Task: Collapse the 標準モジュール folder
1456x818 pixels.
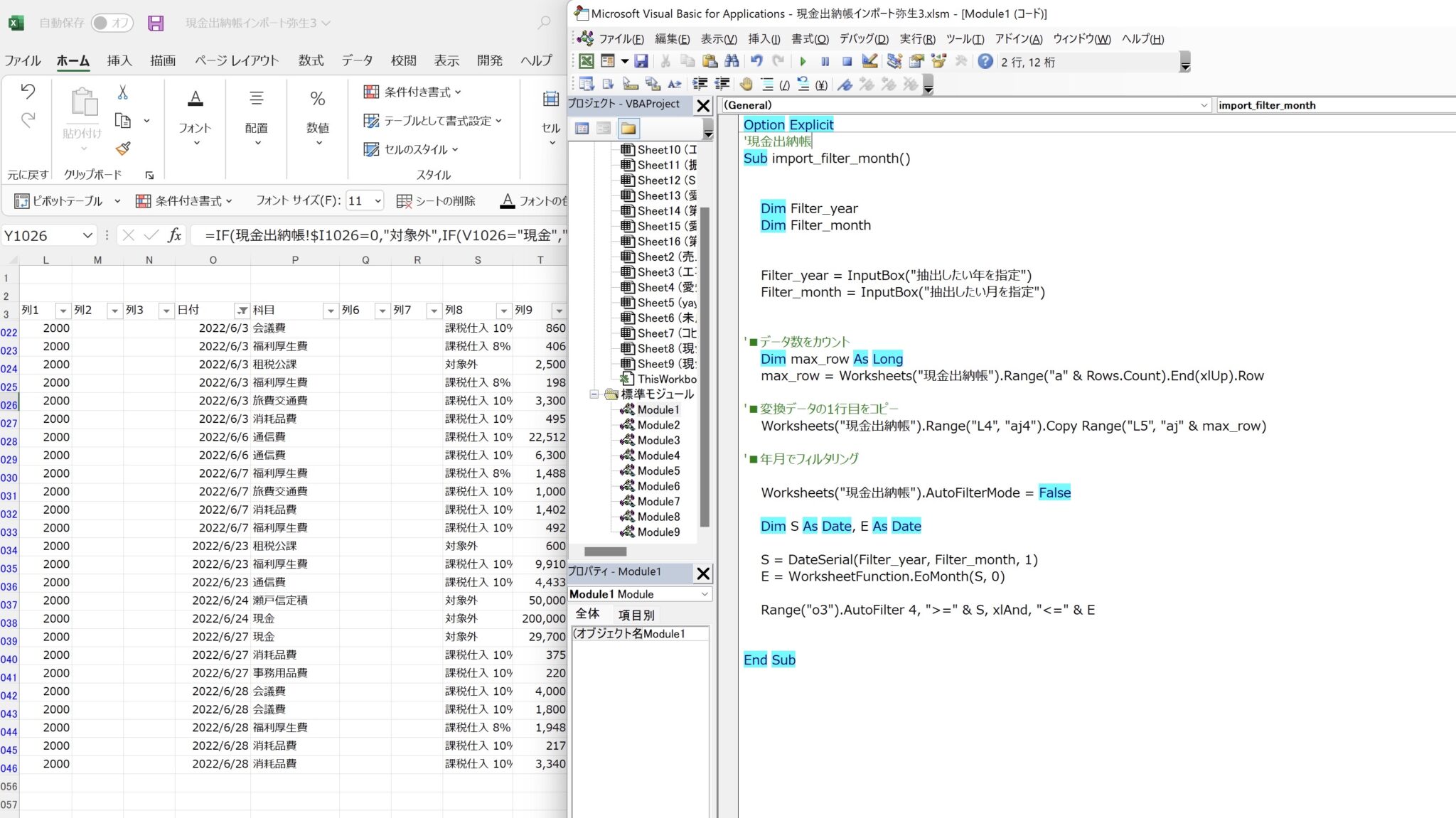Action: pos(594,394)
